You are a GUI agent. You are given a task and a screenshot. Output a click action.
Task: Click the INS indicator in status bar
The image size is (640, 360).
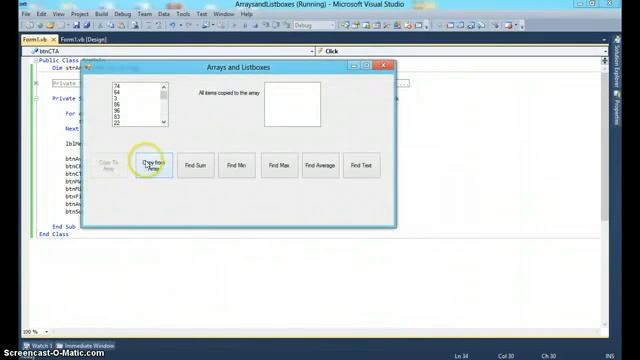click(x=610, y=356)
